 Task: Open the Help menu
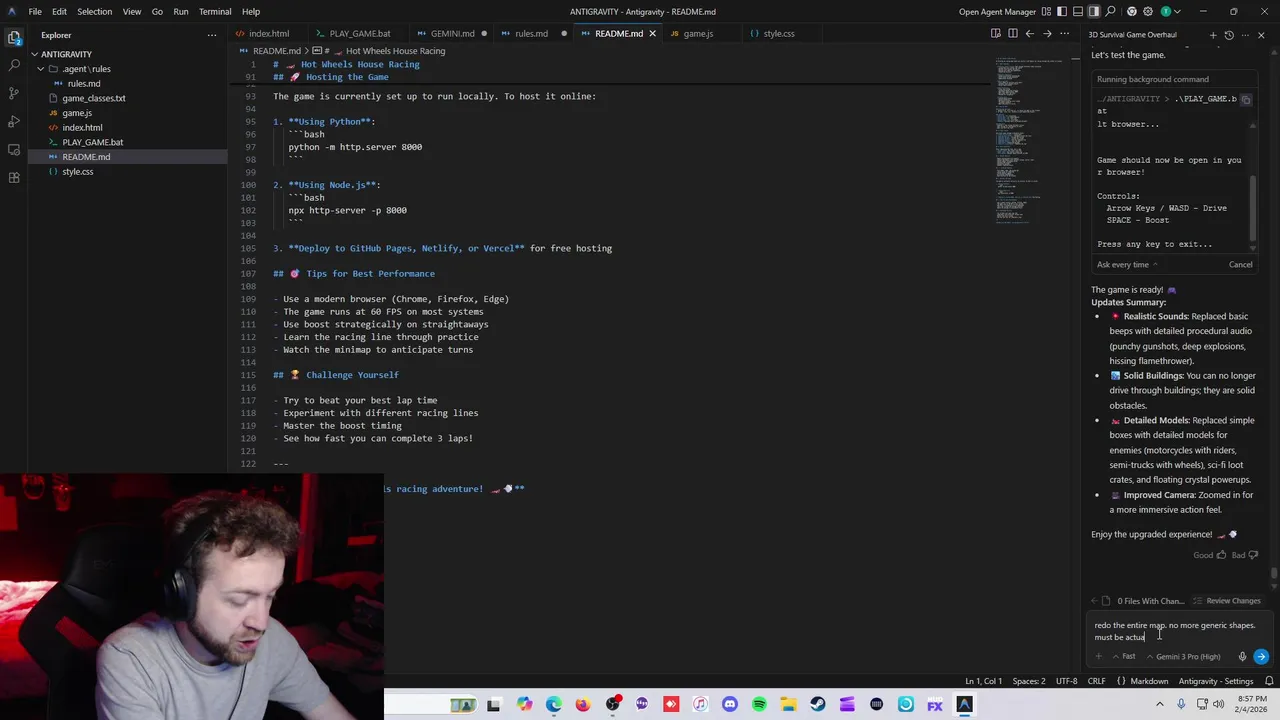point(251,12)
